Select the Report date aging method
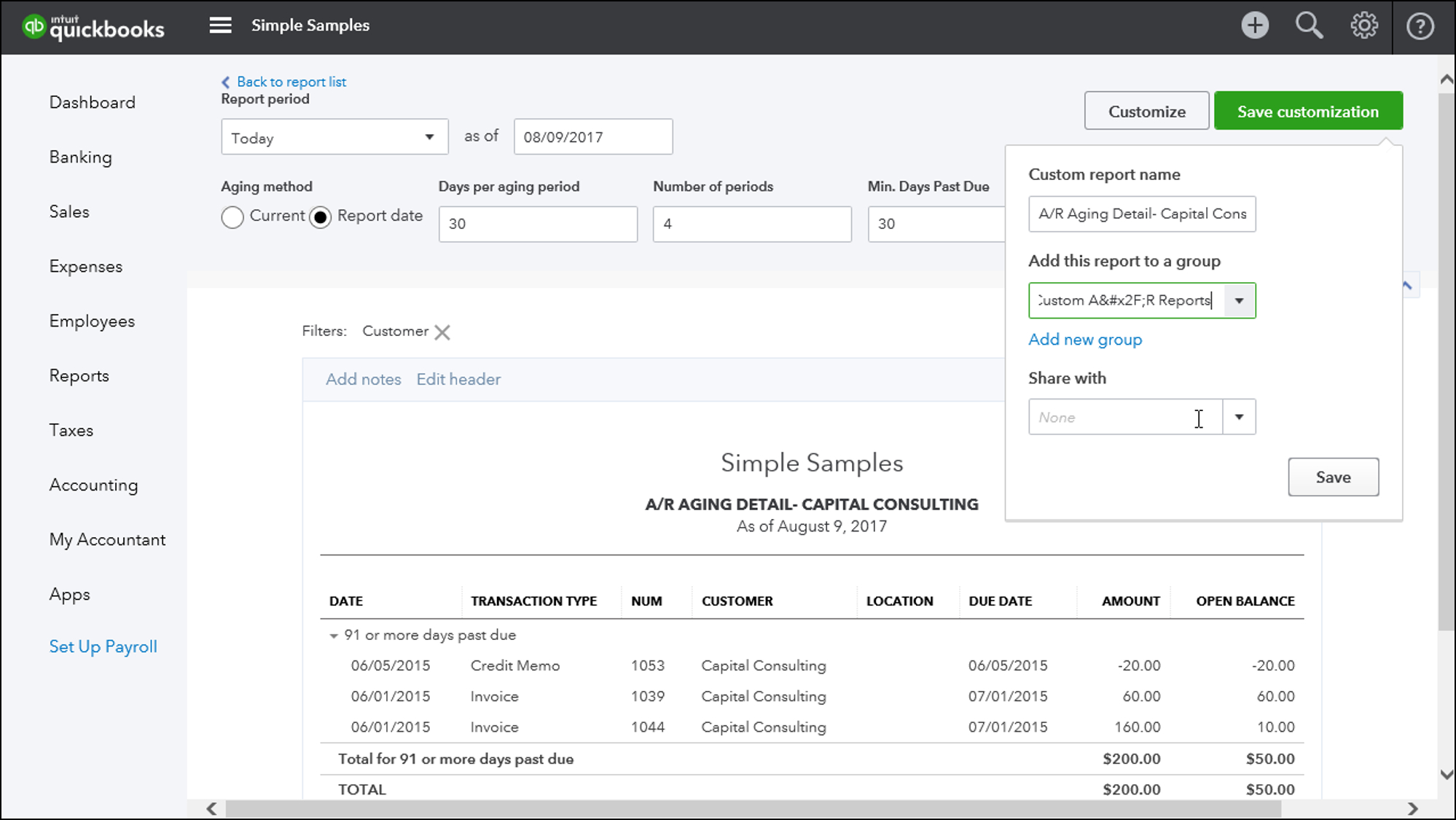This screenshot has height=820, width=1456. (x=319, y=215)
